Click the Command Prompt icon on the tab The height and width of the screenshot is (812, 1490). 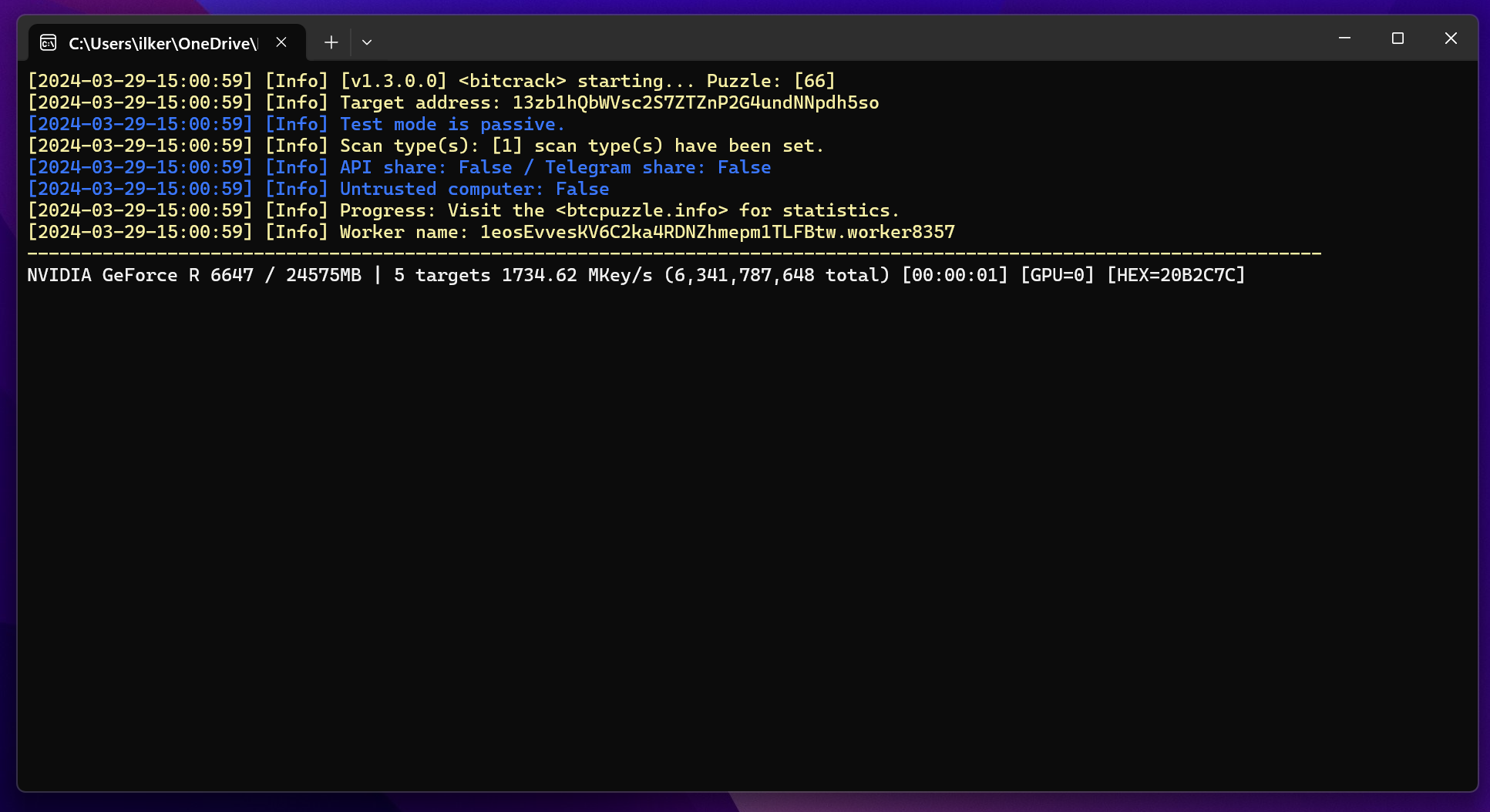(x=48, y=42)
